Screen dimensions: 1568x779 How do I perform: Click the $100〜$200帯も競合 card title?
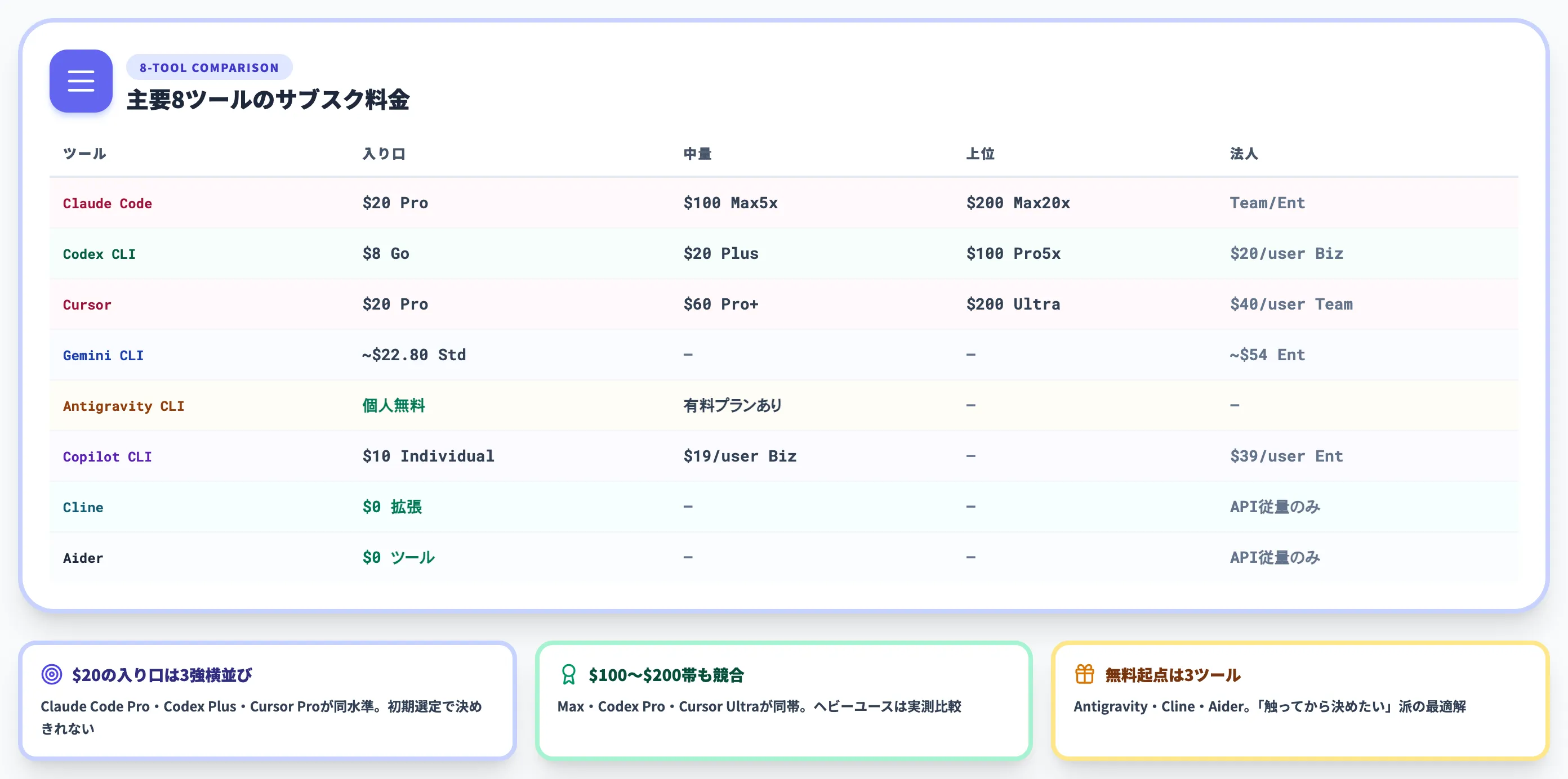tap(666, 675)
